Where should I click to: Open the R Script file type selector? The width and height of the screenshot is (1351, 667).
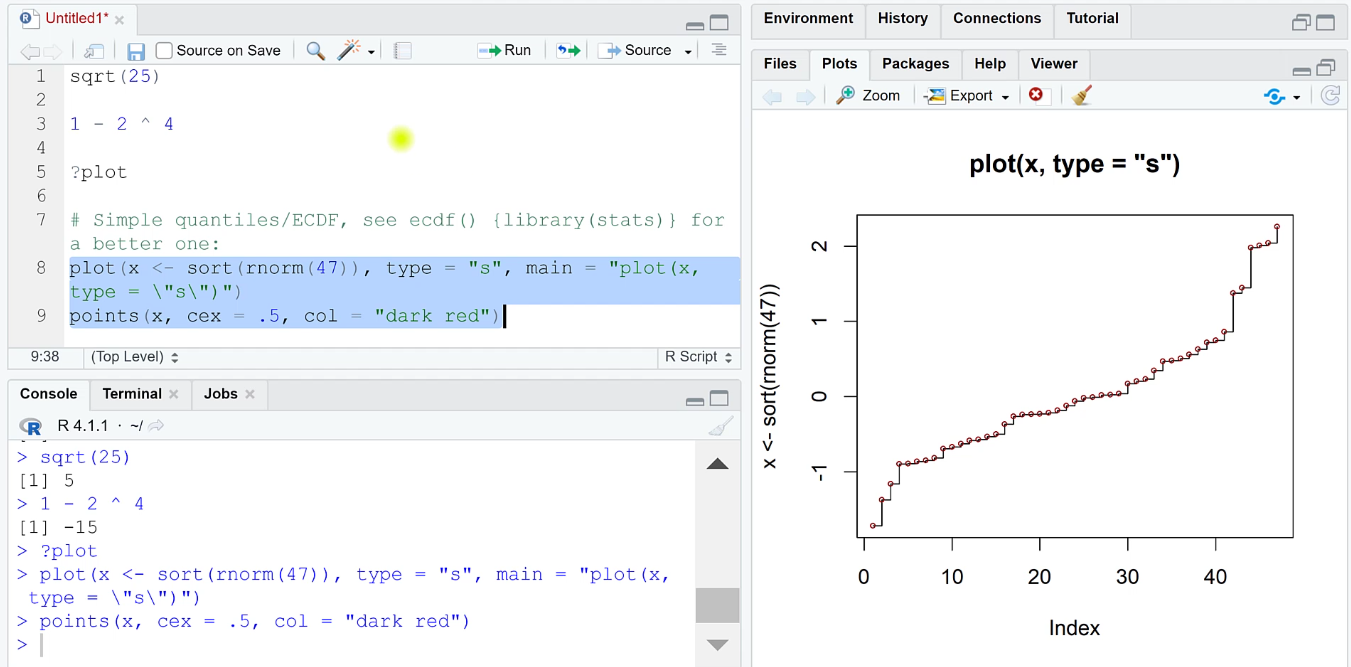click(x=699, y=357)
